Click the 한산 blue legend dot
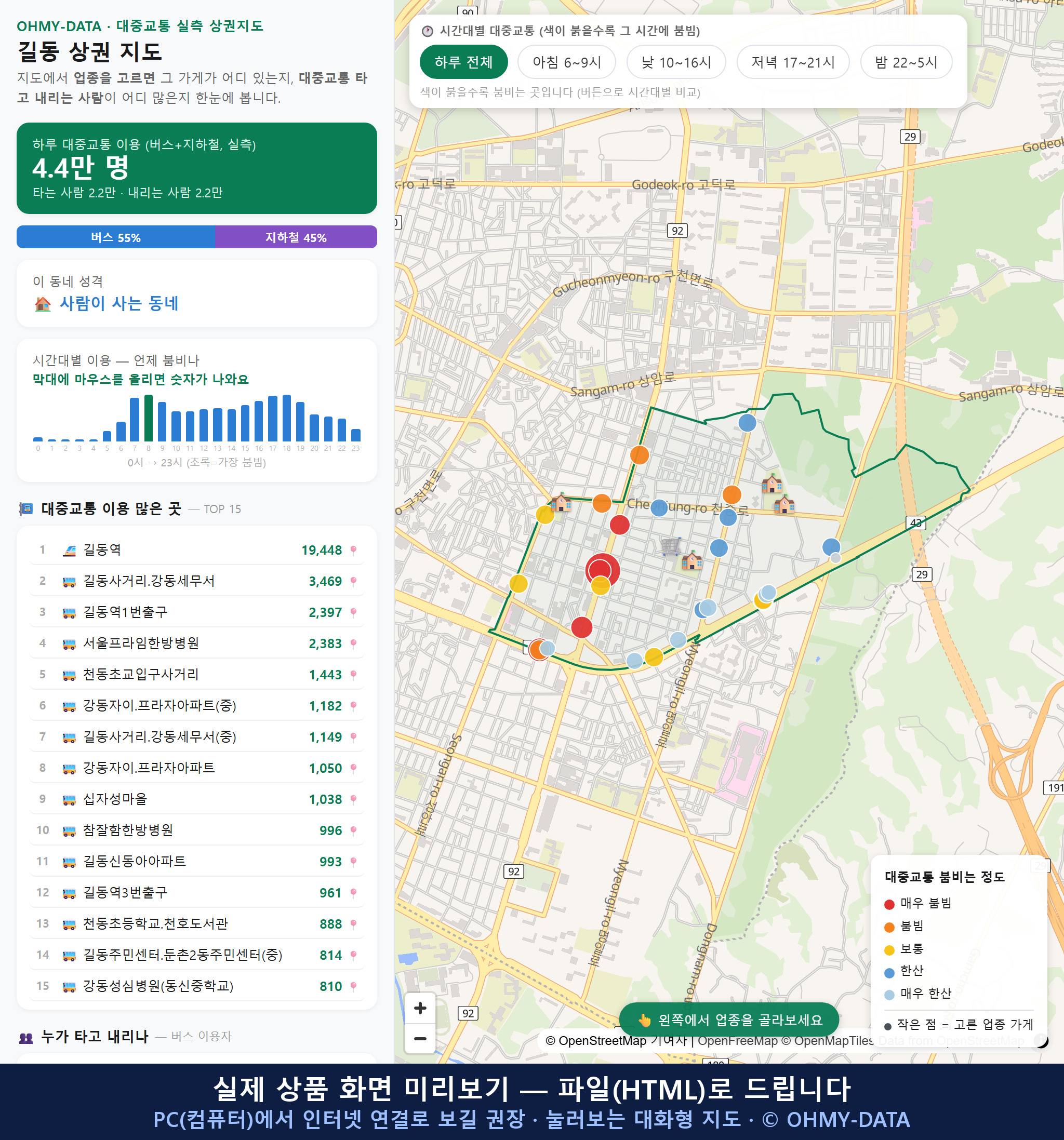 (889, 973)
